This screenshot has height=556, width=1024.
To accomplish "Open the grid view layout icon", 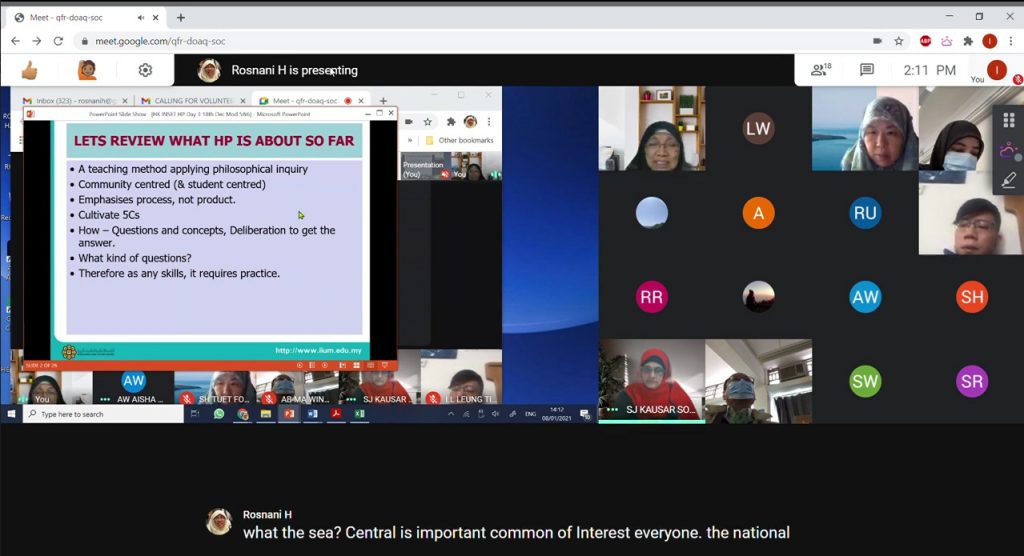I will pyautogui.click(x=1009, y=120).
